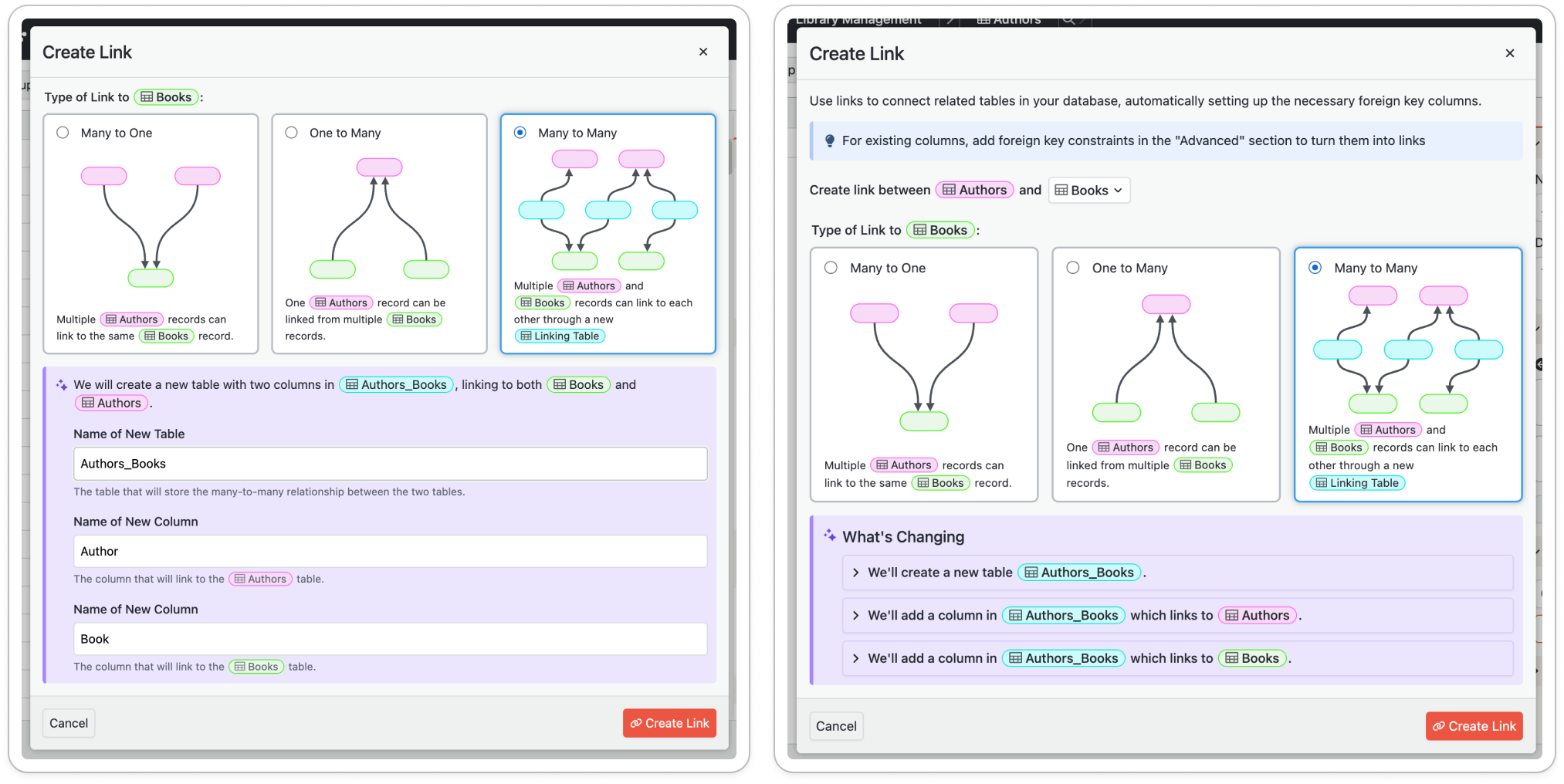
Task: Click Linking Table tag in left dialog
Action: point(560,336)
